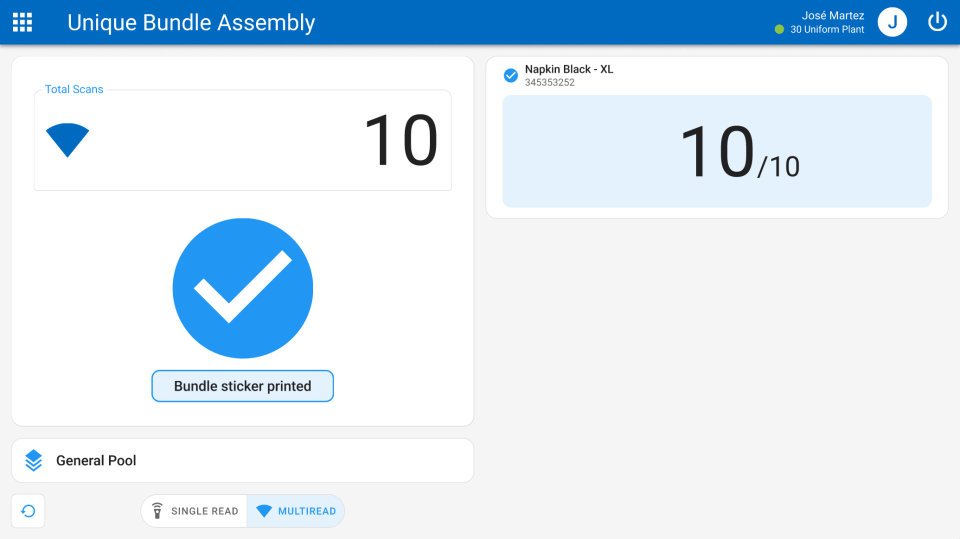The width and height of the screenshot is (960, 539).
Task: Click the reset refresh icon button
Action: [28, 511]
